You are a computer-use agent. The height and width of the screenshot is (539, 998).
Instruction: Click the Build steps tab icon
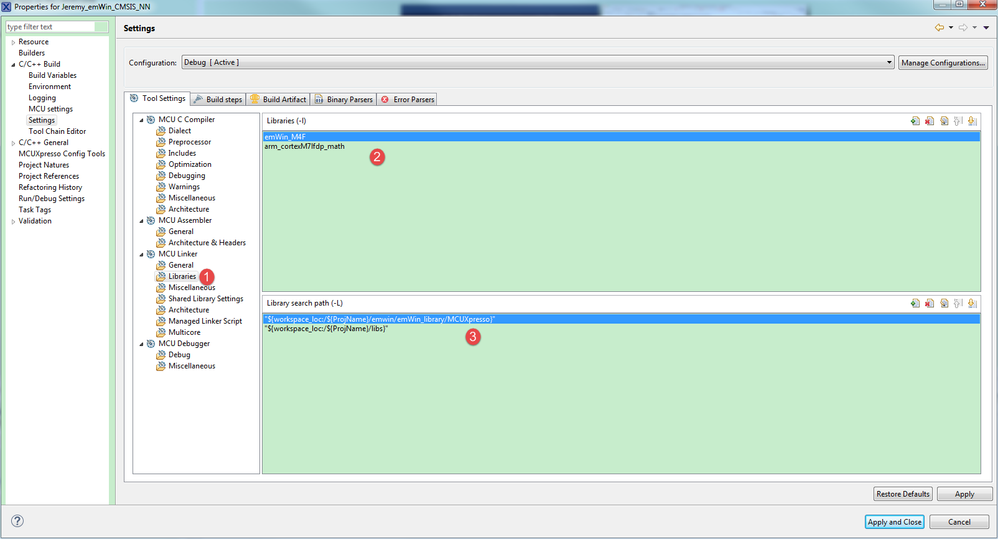coord(199,99)
